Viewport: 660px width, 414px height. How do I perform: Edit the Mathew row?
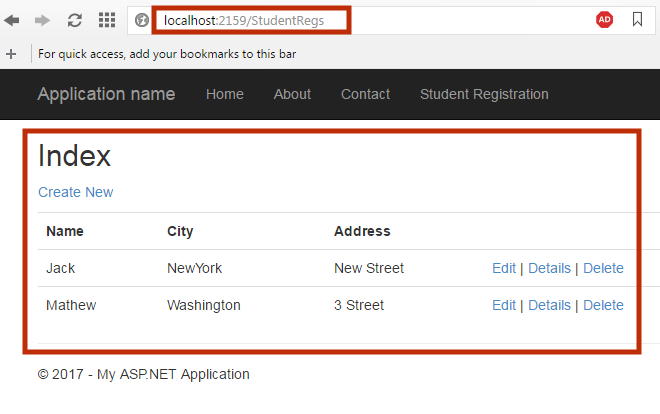pos(504,305)
